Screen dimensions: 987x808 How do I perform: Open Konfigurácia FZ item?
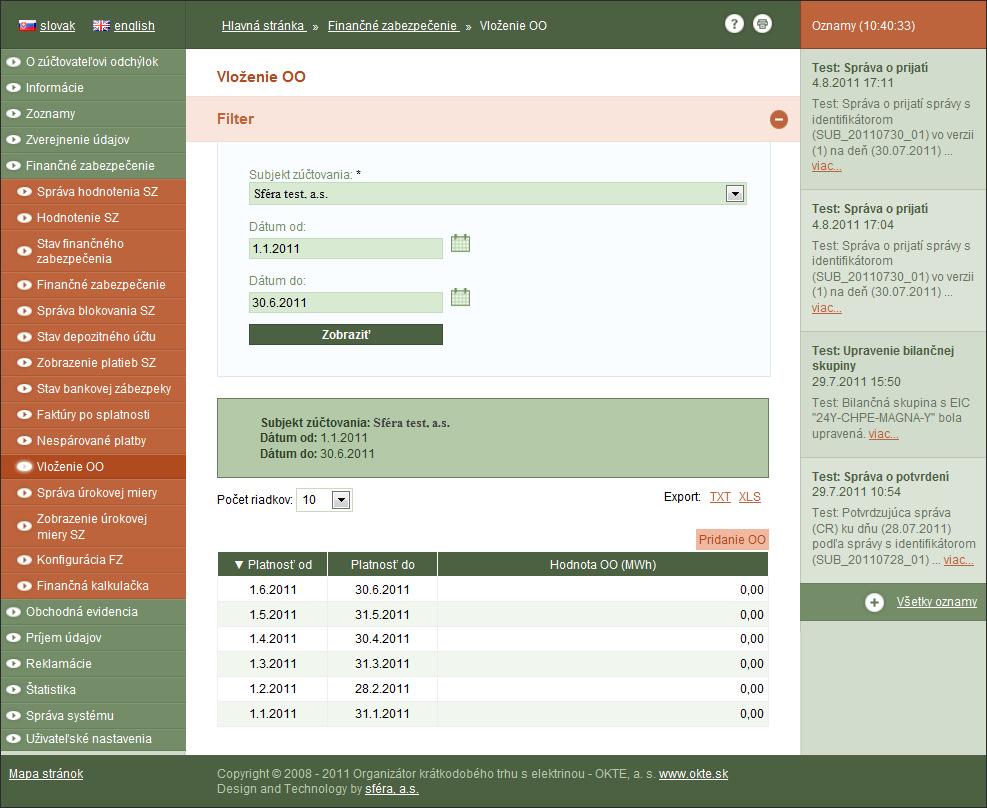pos(93,559)
